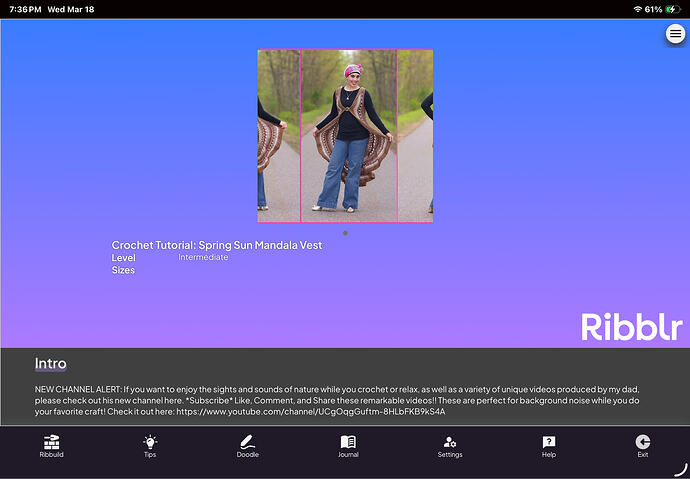Viewport: 690px width, 479px height.
Task: Tap the Intermediate level value
Action: (203, 258)
